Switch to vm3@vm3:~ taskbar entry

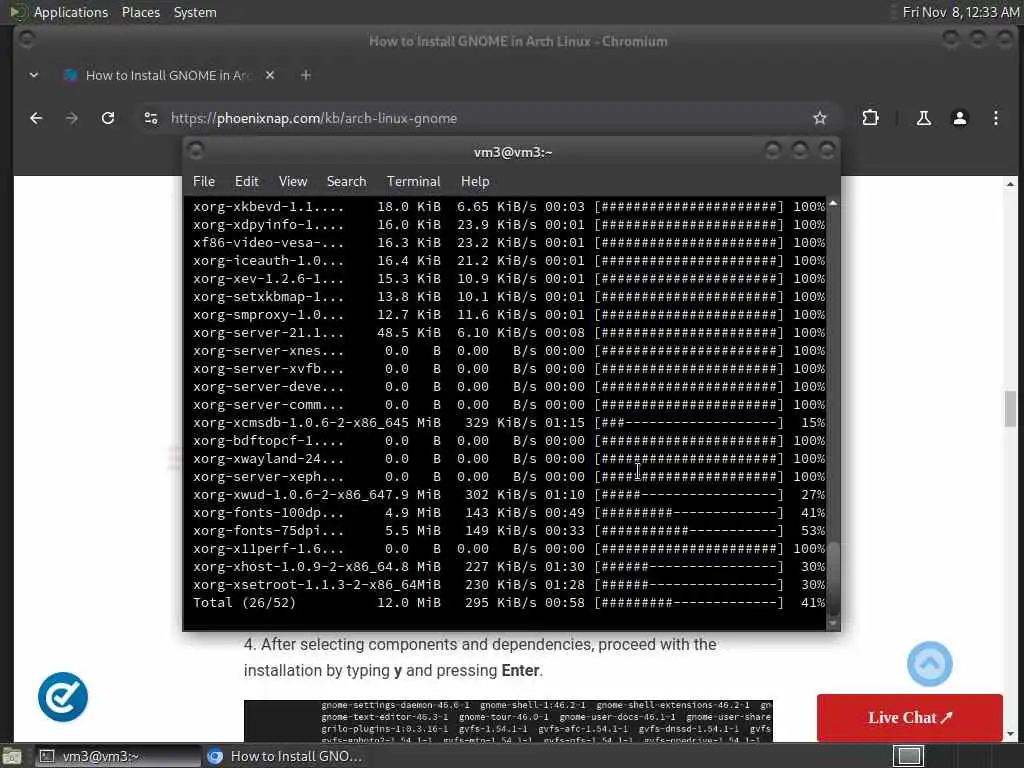tap(118, 756)
